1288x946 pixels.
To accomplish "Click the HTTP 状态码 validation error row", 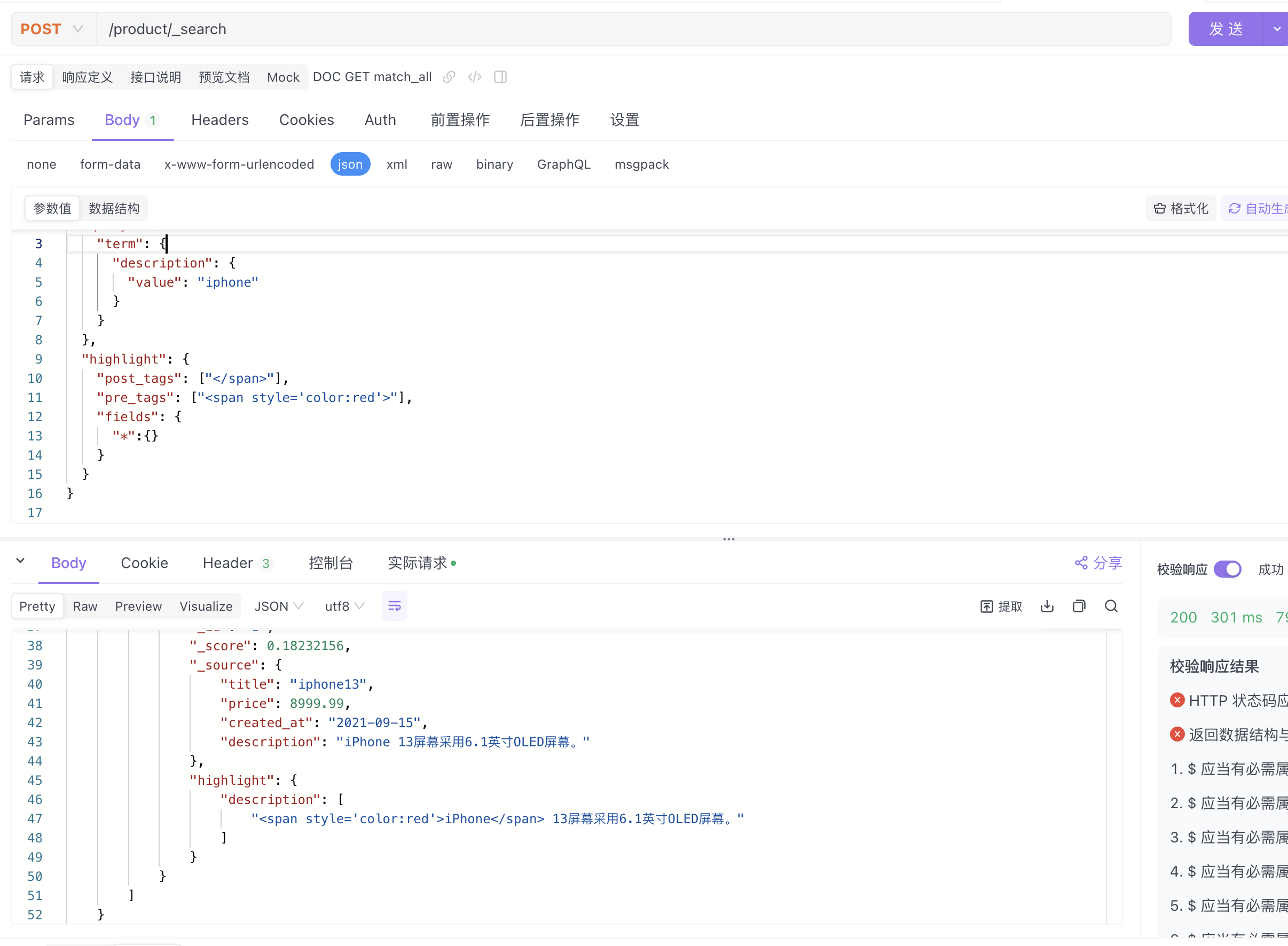I will pos(1228,700).
